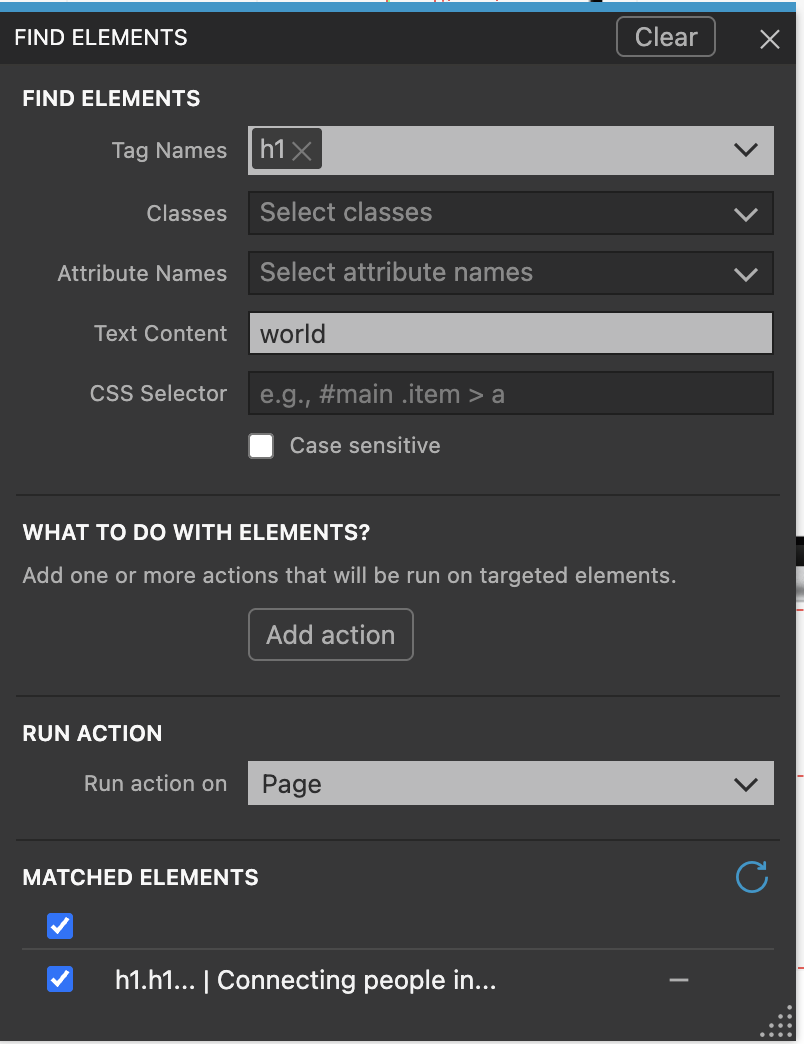This screenshot has width=804, height=1044.
Task: Focus the CSS Selector input field
Action: coord(510,394)
